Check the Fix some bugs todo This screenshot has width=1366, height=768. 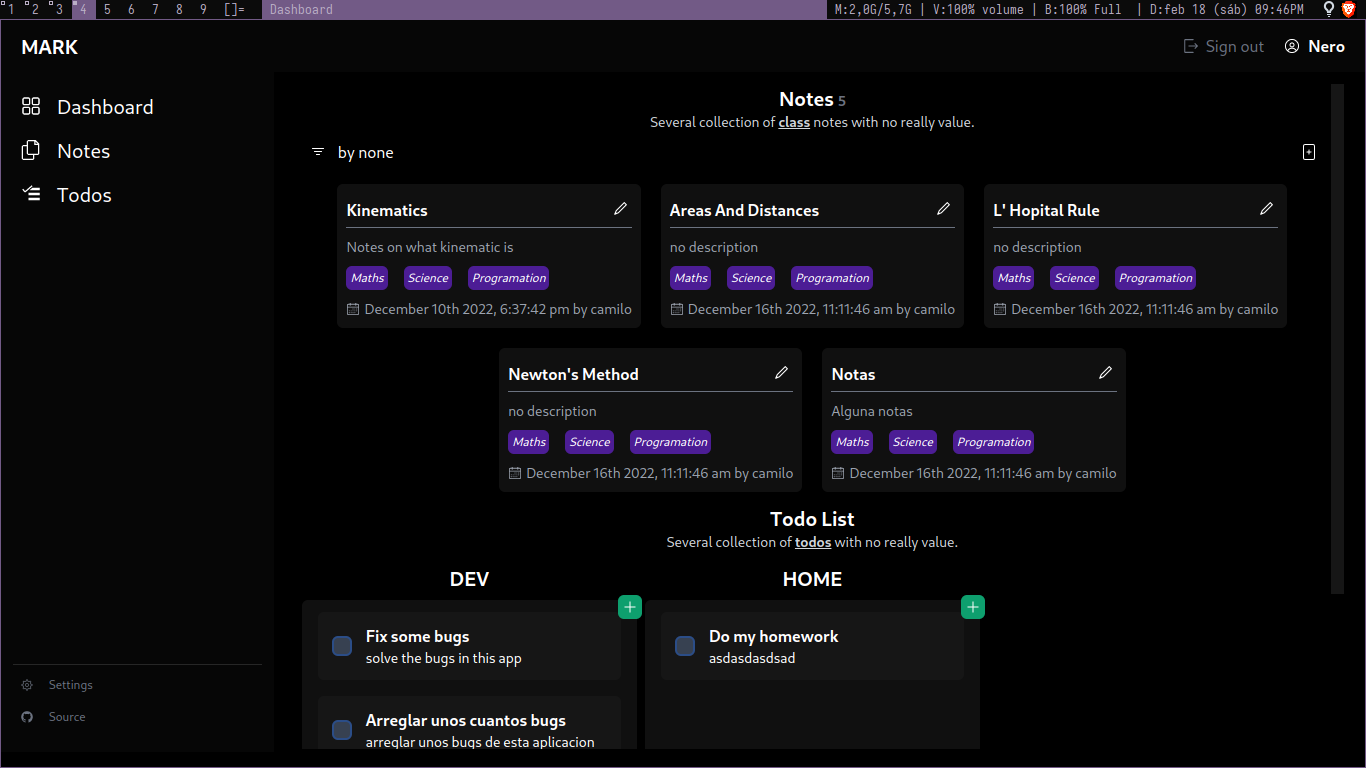click(x=342, y=646)
